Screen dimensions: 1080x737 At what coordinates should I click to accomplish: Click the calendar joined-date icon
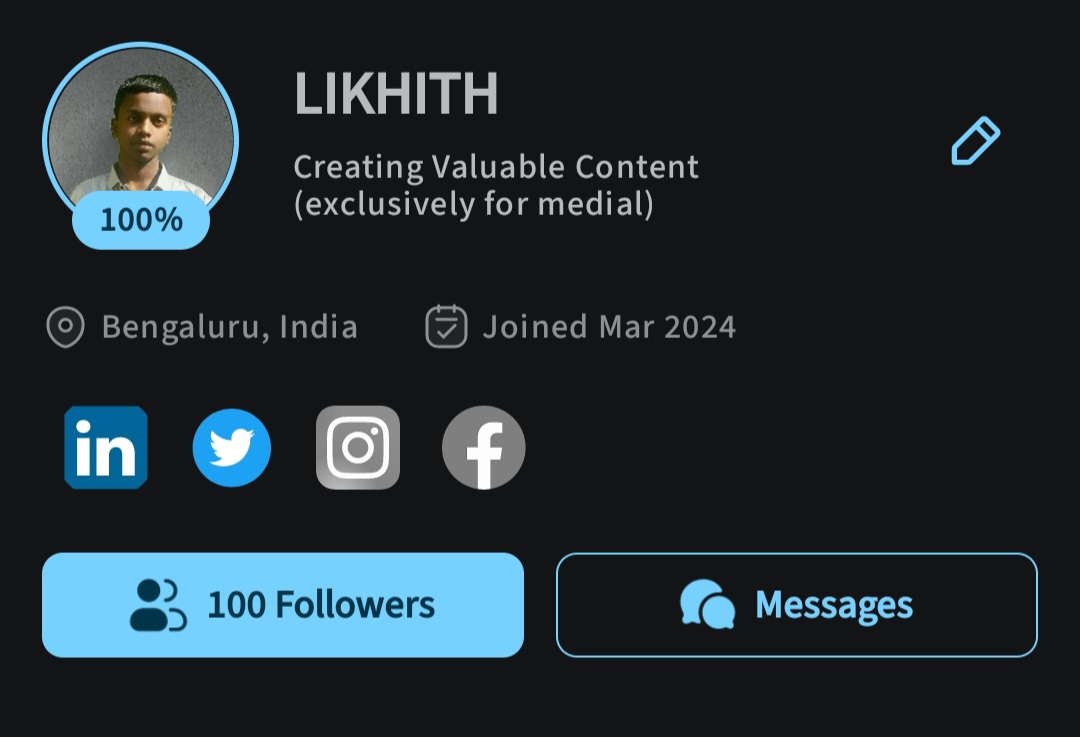pyautogui.click(x=446, y=327)
